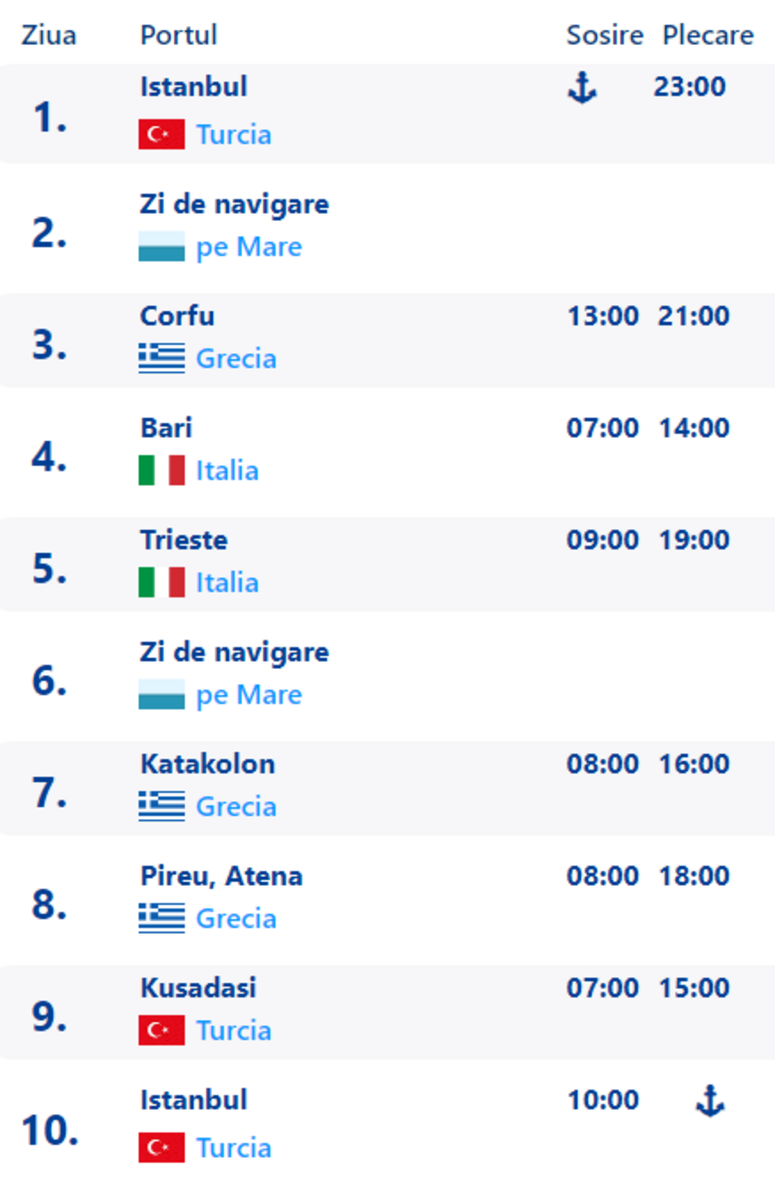Viewport: 775px width, 1200px height.
Task: Click the Portul column header
Action: click(x=179, y=35)
